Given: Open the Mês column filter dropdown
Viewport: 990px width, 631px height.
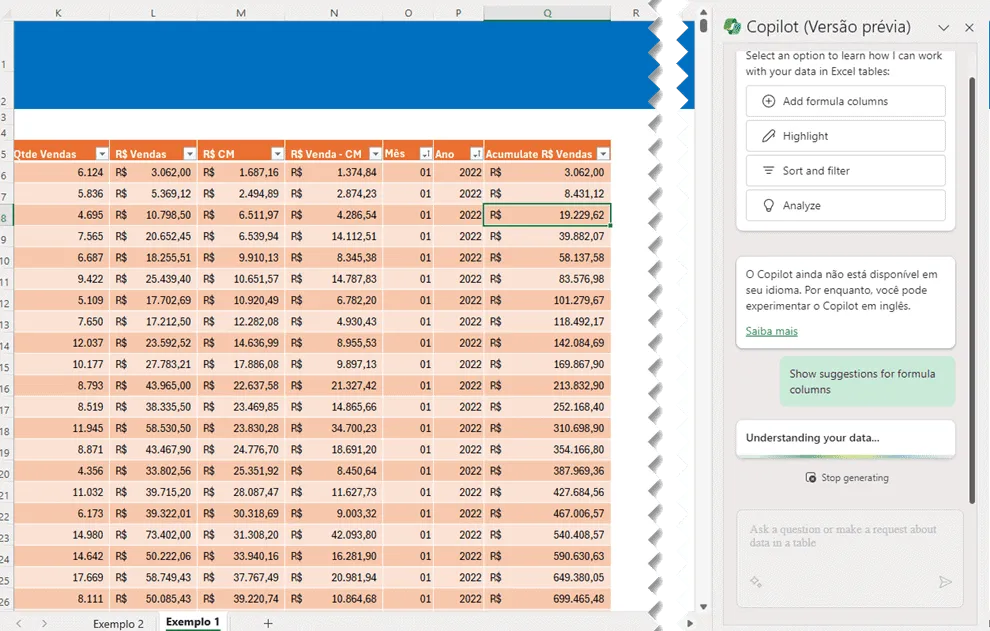Looking at the screenshot, I should pyautogui.click(x=426, y=153).
